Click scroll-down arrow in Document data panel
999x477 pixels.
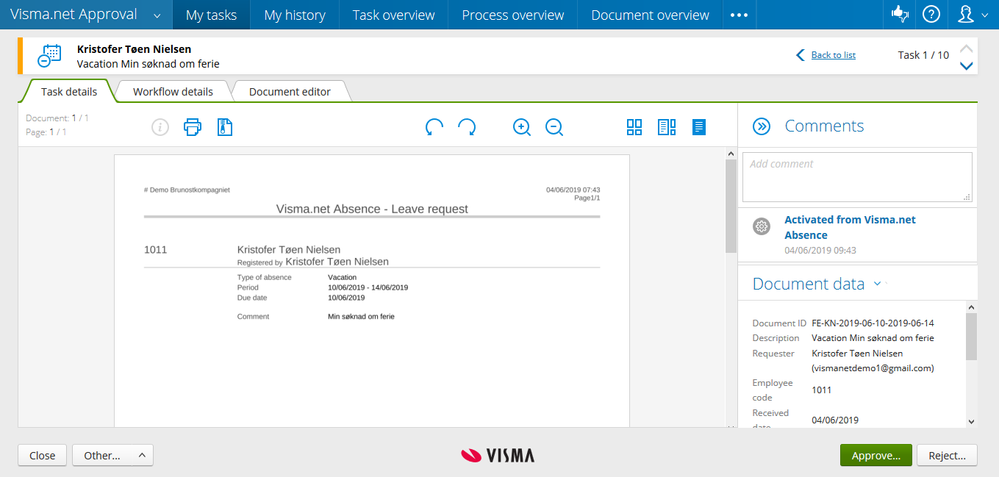pyautogui.click(x=971, y=421)
